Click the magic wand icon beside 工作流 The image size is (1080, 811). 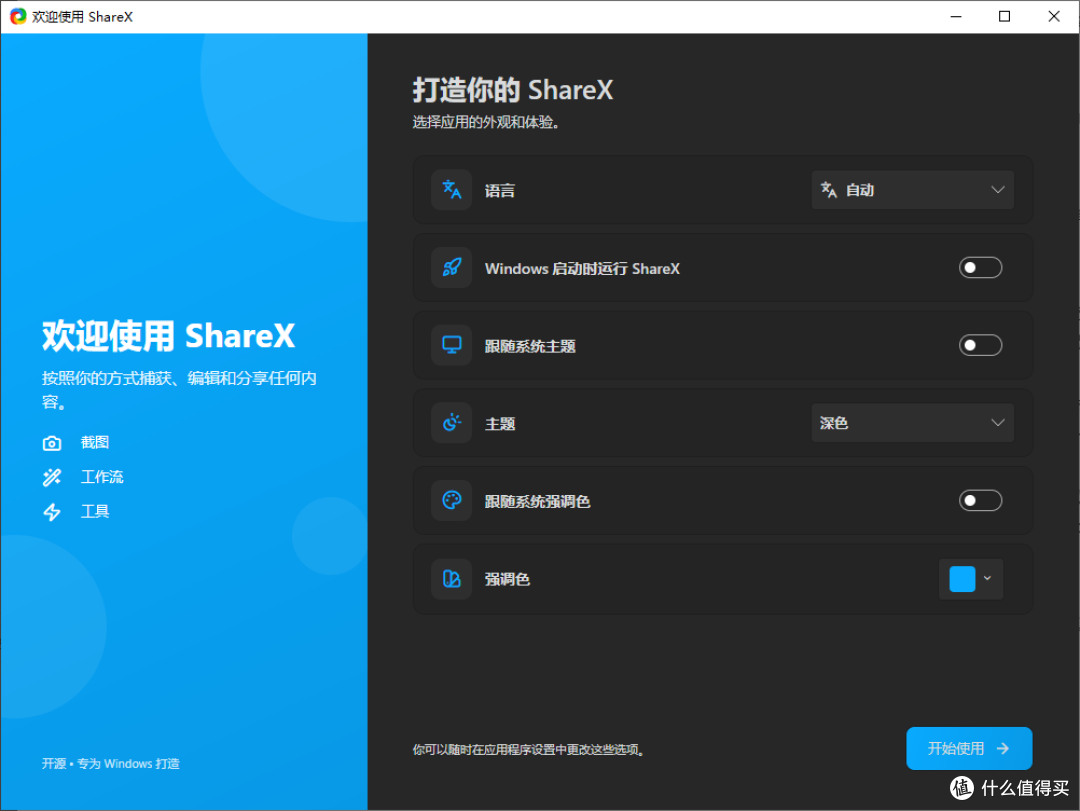52,478
